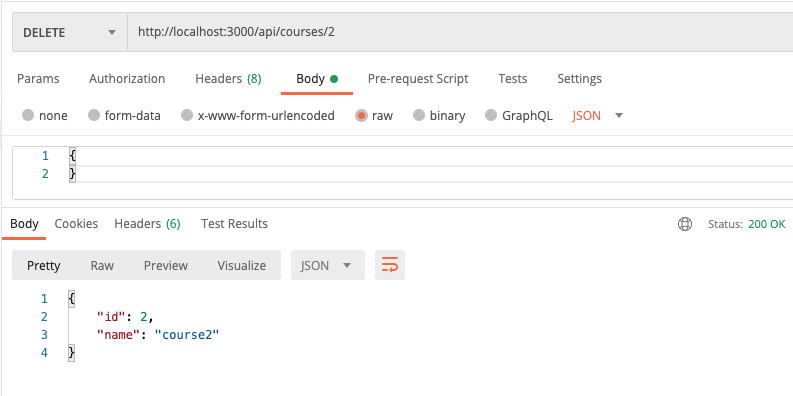This screenshot has height=396, width=793.
Task: Click the globe network information icon
Action: (685, 224)
